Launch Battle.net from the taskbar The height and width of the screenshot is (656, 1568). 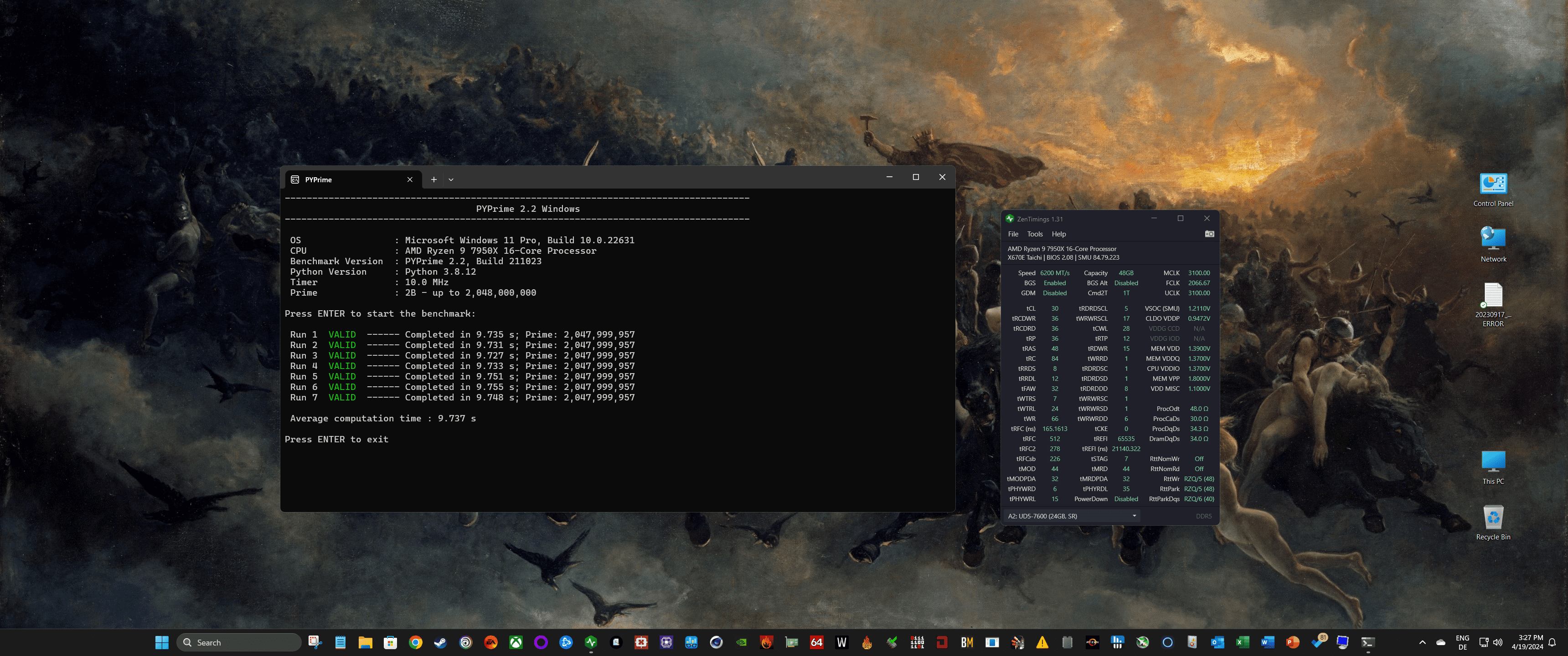click(566, 642)
